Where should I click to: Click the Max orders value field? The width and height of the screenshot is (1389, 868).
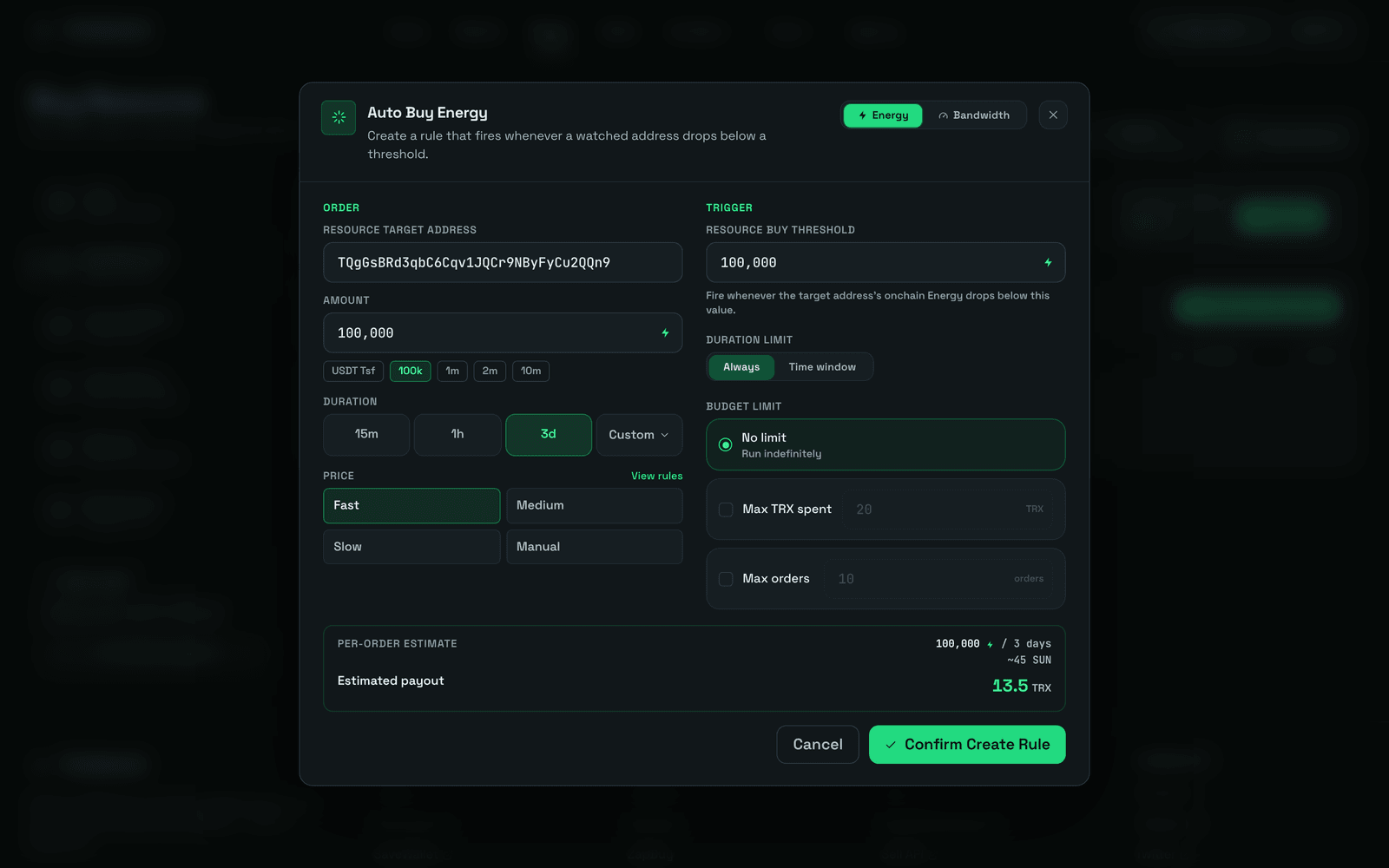pos(938,579)
